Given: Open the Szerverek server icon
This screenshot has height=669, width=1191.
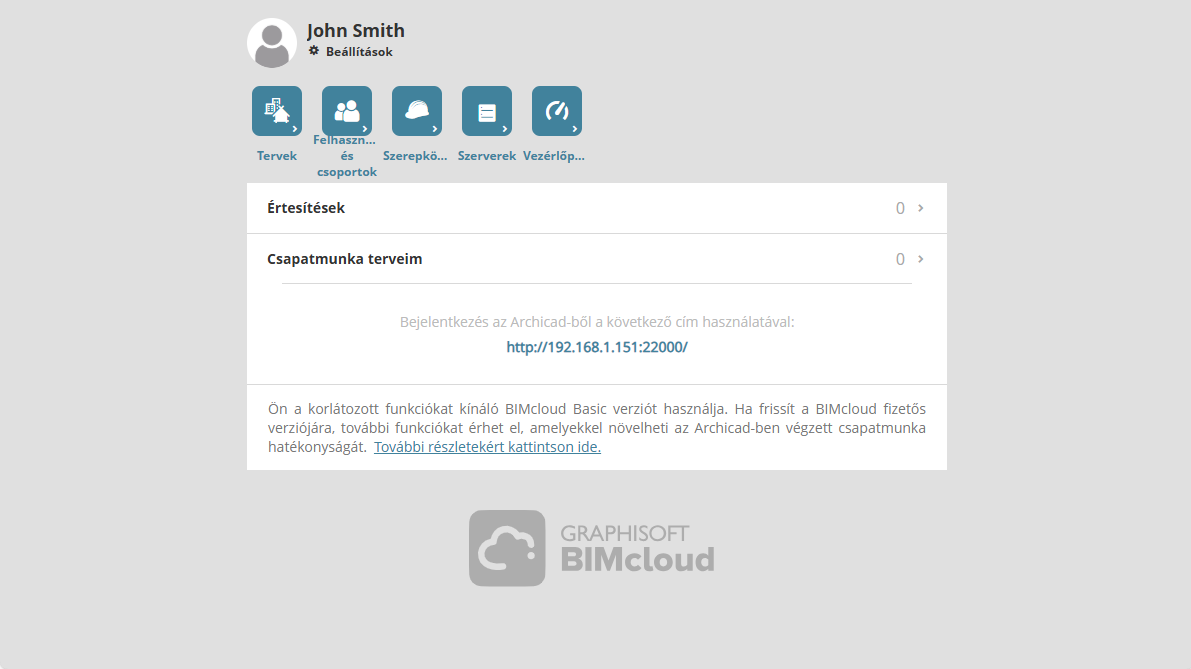Looking at the screenshot, I should point(486,111).
